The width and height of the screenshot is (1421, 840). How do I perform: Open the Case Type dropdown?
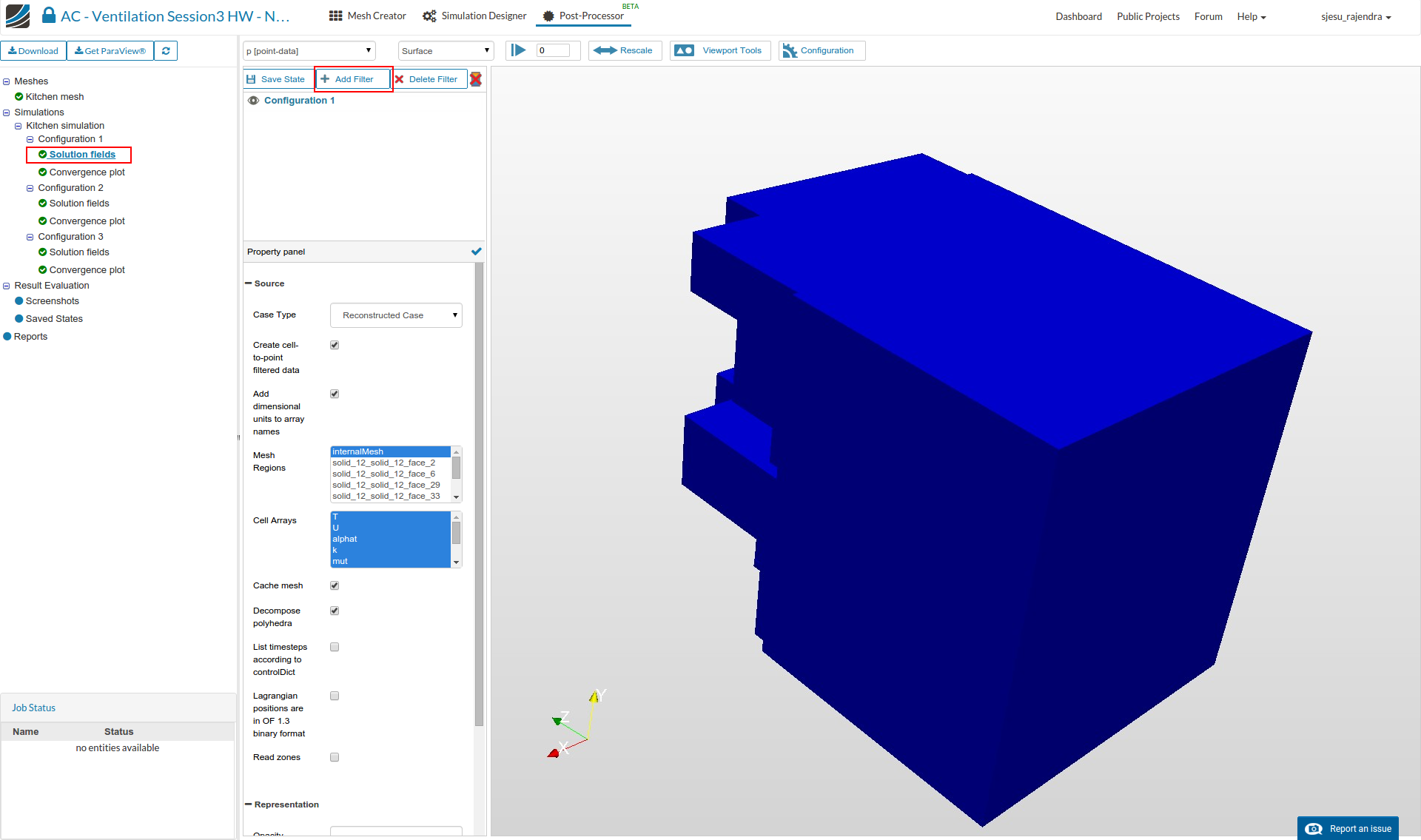click(396, 315)
